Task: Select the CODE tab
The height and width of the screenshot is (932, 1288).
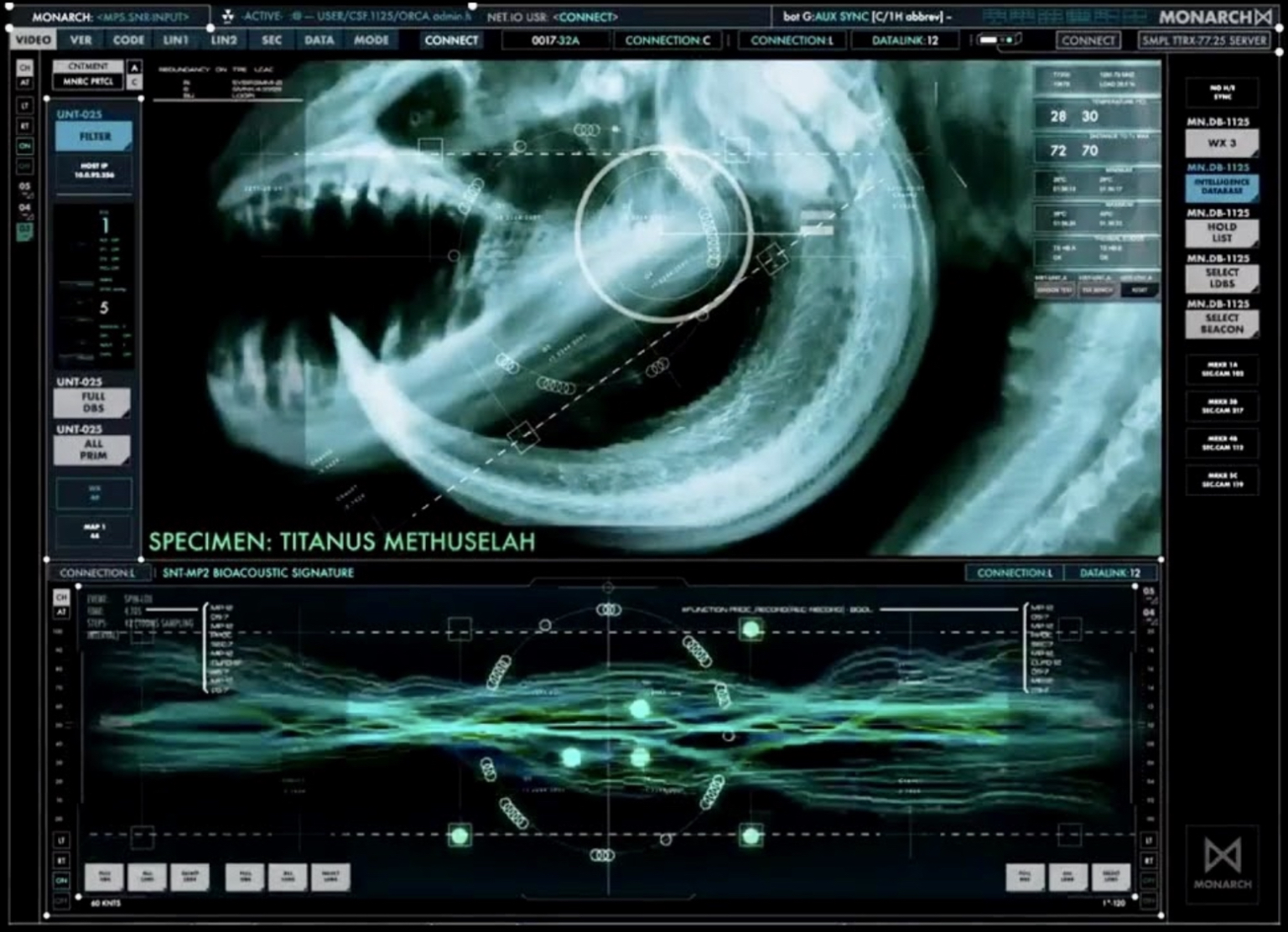Action: point(128,39)
